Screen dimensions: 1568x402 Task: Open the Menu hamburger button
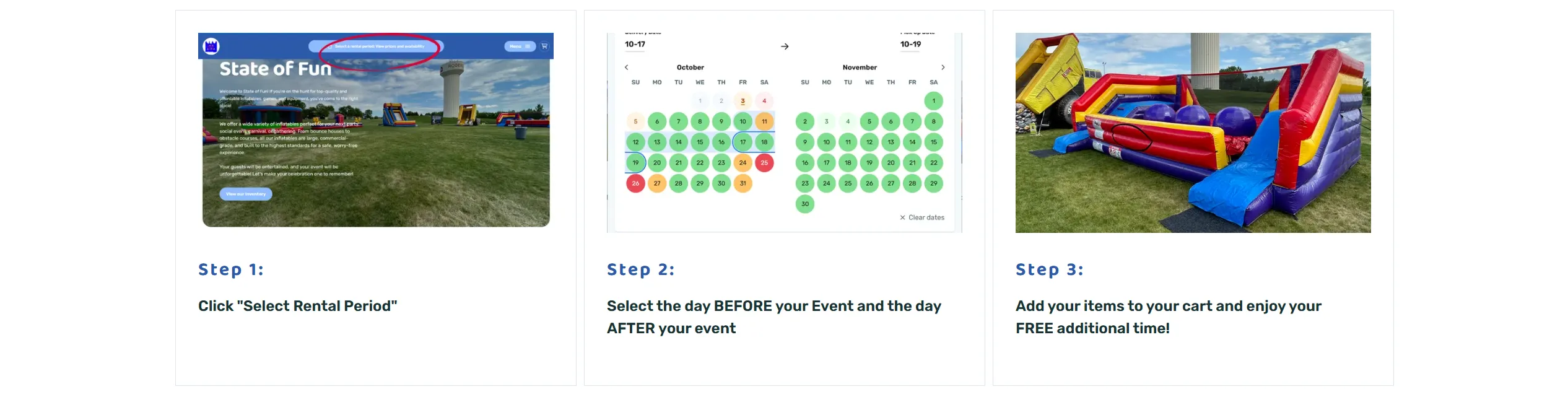click(x=520, y=46)
